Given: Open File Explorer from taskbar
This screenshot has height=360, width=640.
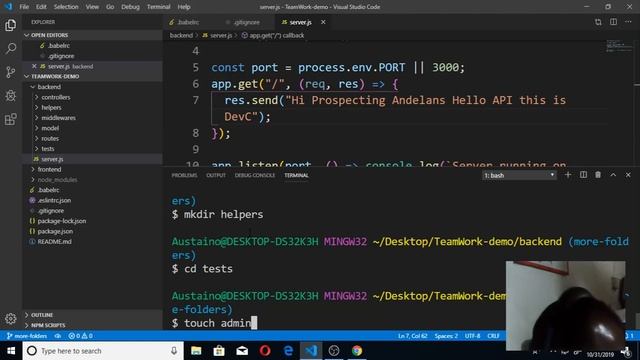Looking at the screenshot, I should click(196, 351).
